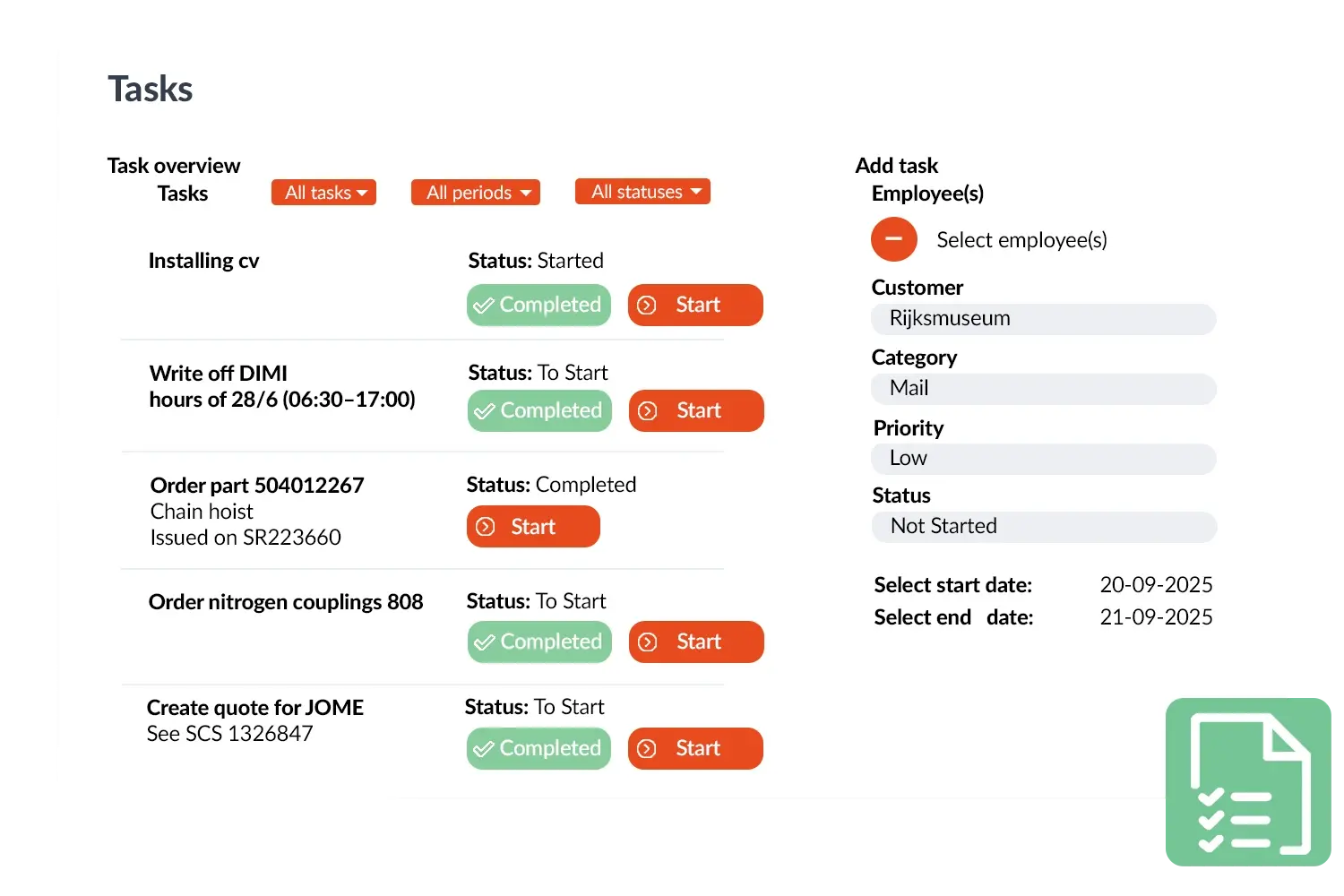Image resolution: width=1344 pixels, height=896 pixels.
Task: Click Start arrow icon for Write off DIMI
Action: pyautogui.click(x=648, y=411)
